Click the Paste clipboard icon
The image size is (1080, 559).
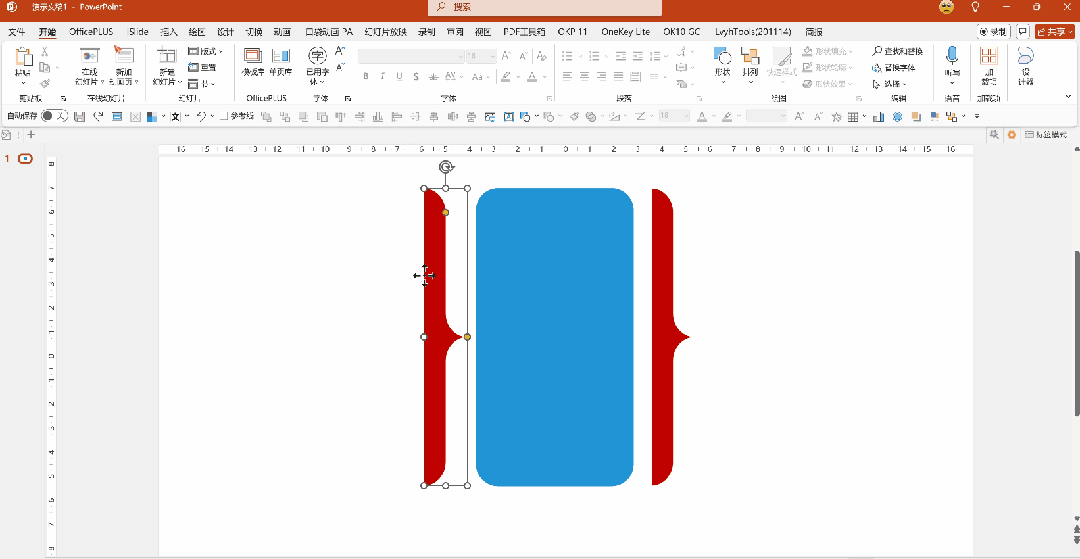coord(23,56)
